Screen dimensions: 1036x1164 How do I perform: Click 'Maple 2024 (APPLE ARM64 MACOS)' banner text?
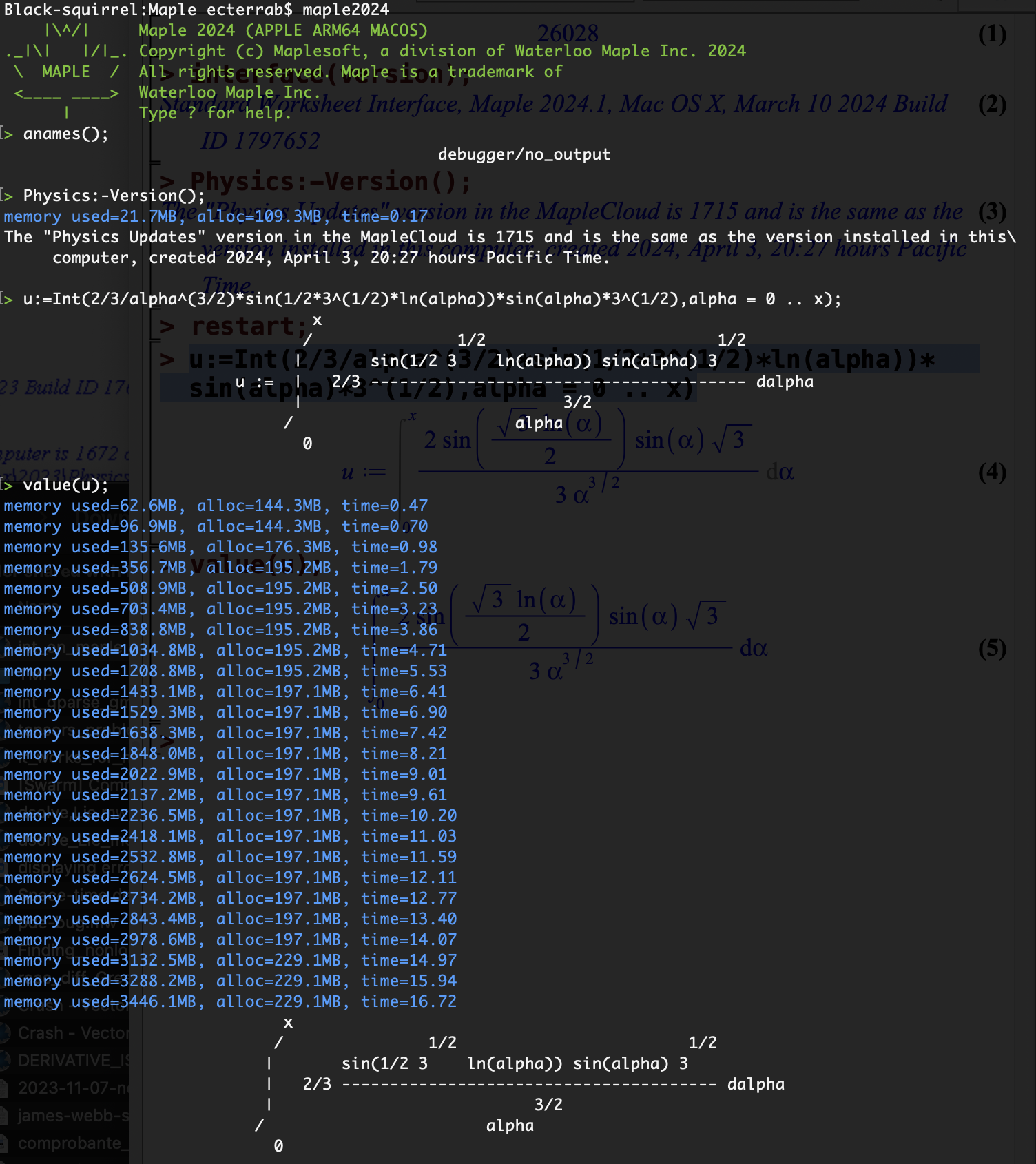click(x=283, y=30)
